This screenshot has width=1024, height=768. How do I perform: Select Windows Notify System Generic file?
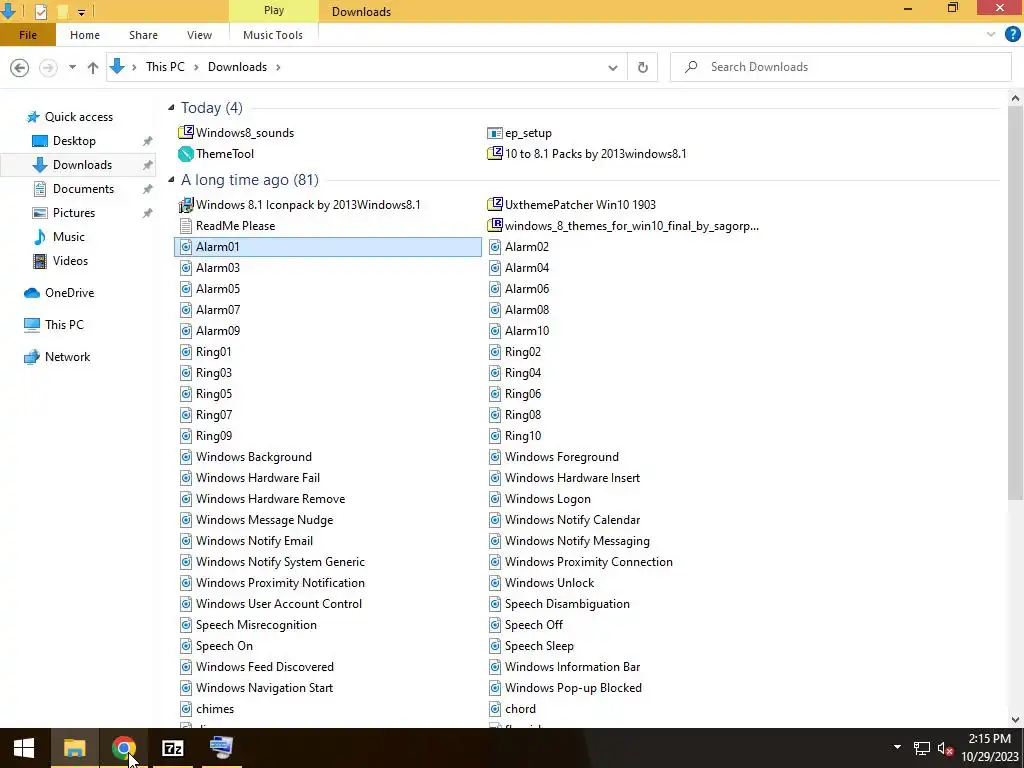[x=272, y=562]
